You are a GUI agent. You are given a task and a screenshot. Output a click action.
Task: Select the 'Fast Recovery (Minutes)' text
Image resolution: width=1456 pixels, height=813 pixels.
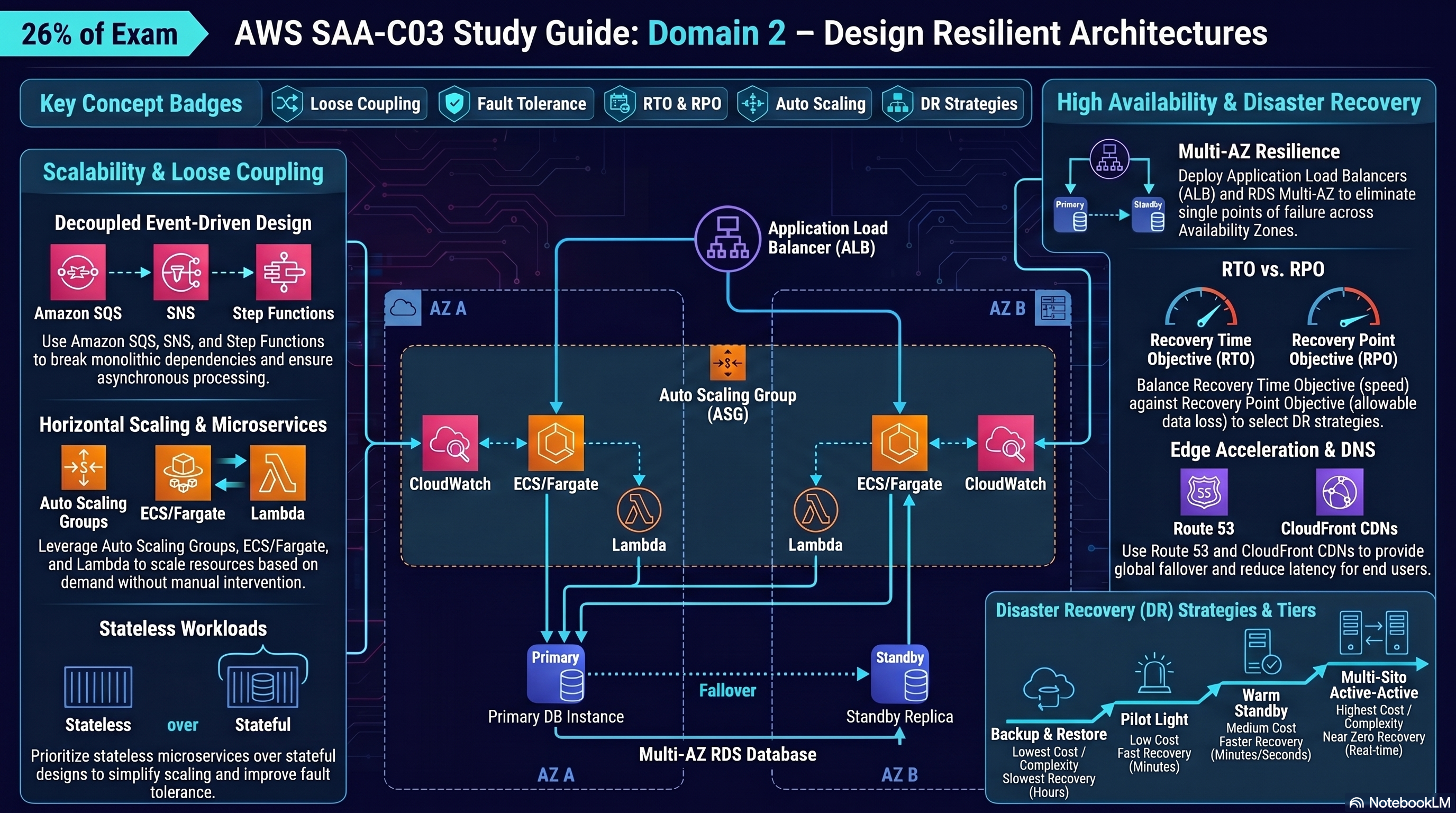click(1153, 760)
